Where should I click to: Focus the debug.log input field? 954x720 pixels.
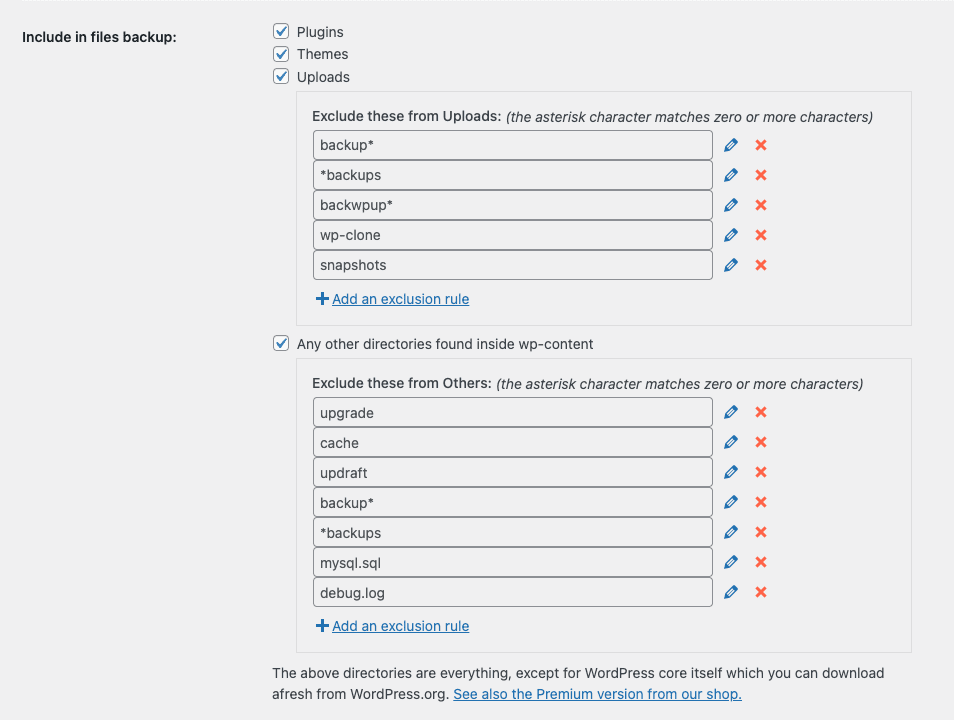tap(512, 592)
